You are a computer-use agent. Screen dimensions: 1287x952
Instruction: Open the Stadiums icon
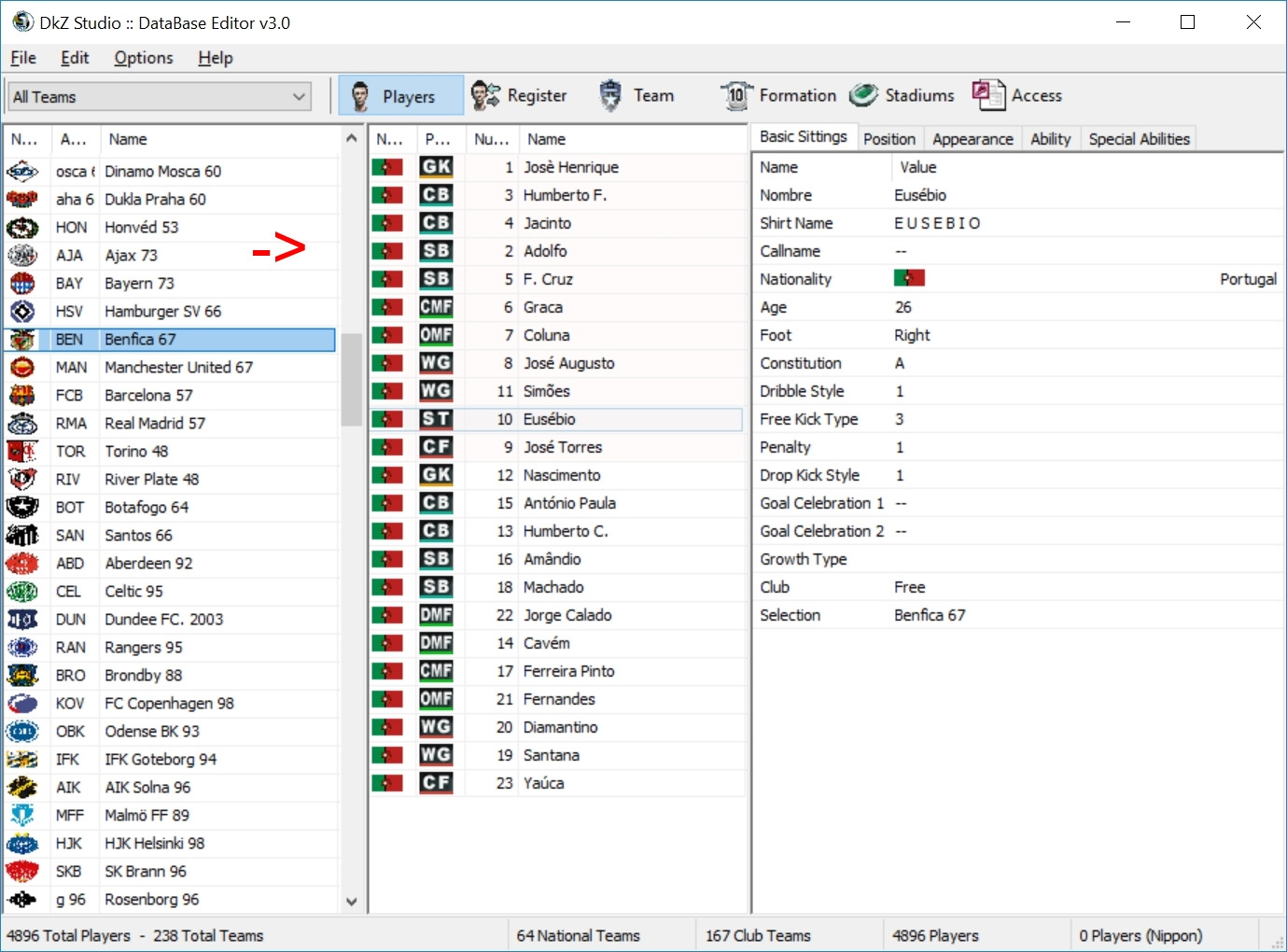863,95
